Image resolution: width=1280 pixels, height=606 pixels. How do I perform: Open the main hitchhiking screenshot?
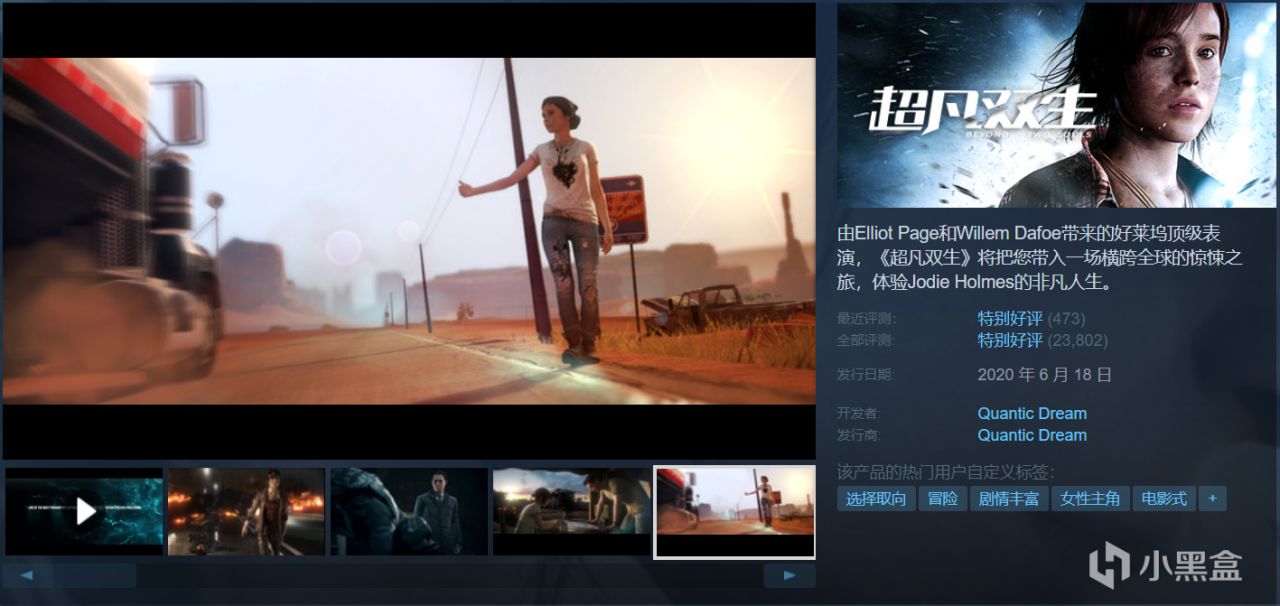409,231
